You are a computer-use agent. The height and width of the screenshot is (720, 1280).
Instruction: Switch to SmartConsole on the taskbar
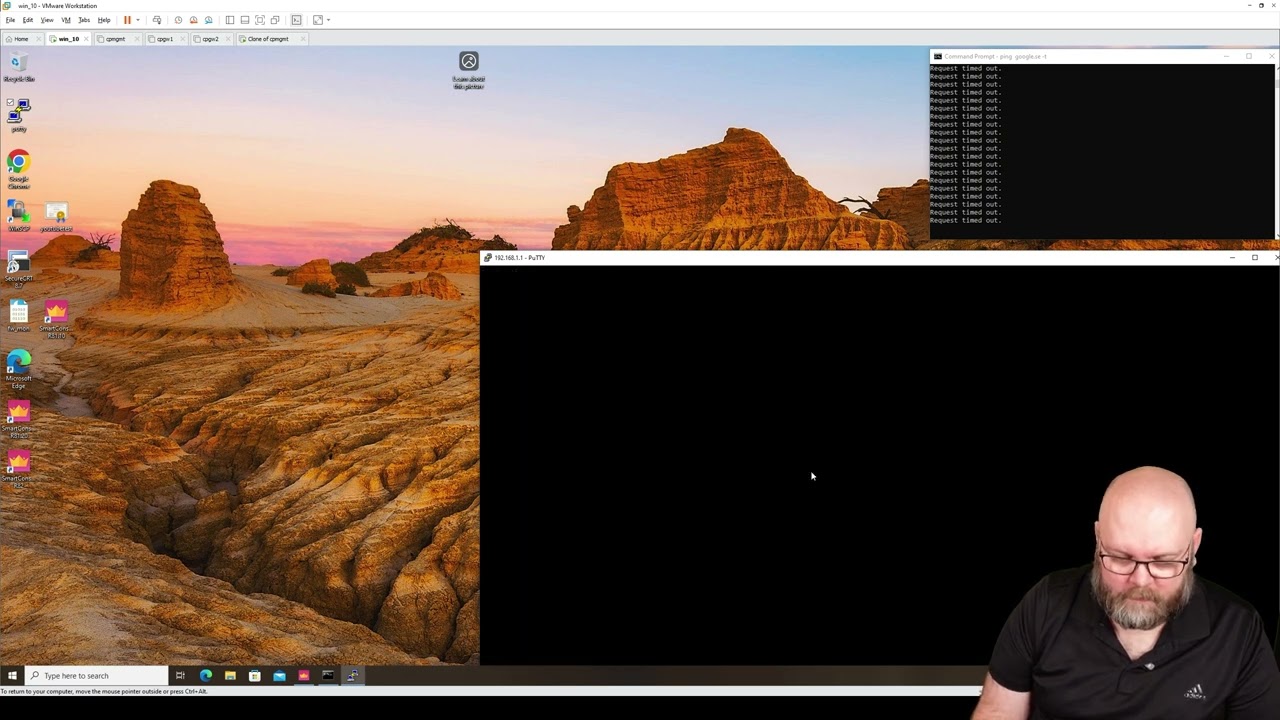(303, 676)
